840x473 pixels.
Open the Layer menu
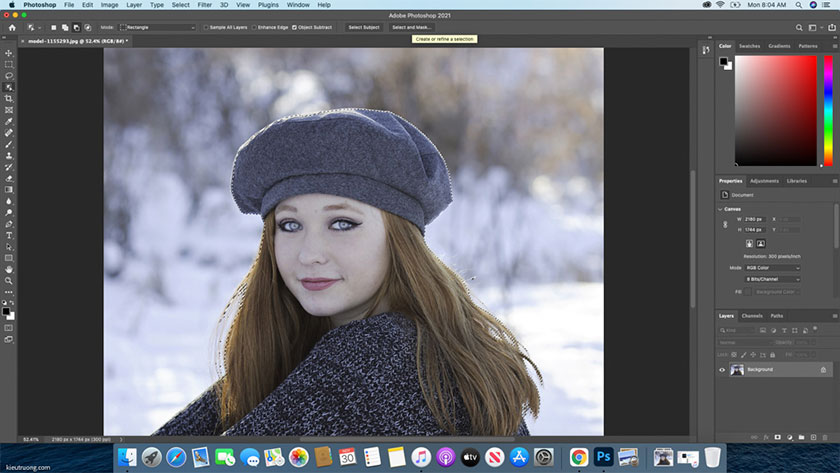[x=134, y=5]
